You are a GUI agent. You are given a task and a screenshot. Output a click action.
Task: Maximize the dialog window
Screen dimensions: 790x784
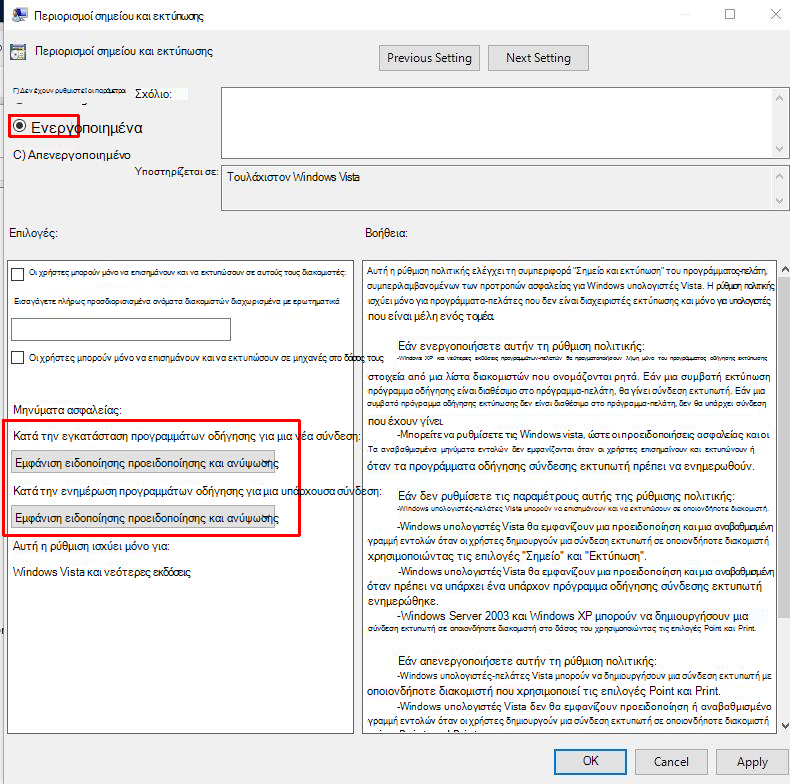pyautogui.click(x=730, y=14)
